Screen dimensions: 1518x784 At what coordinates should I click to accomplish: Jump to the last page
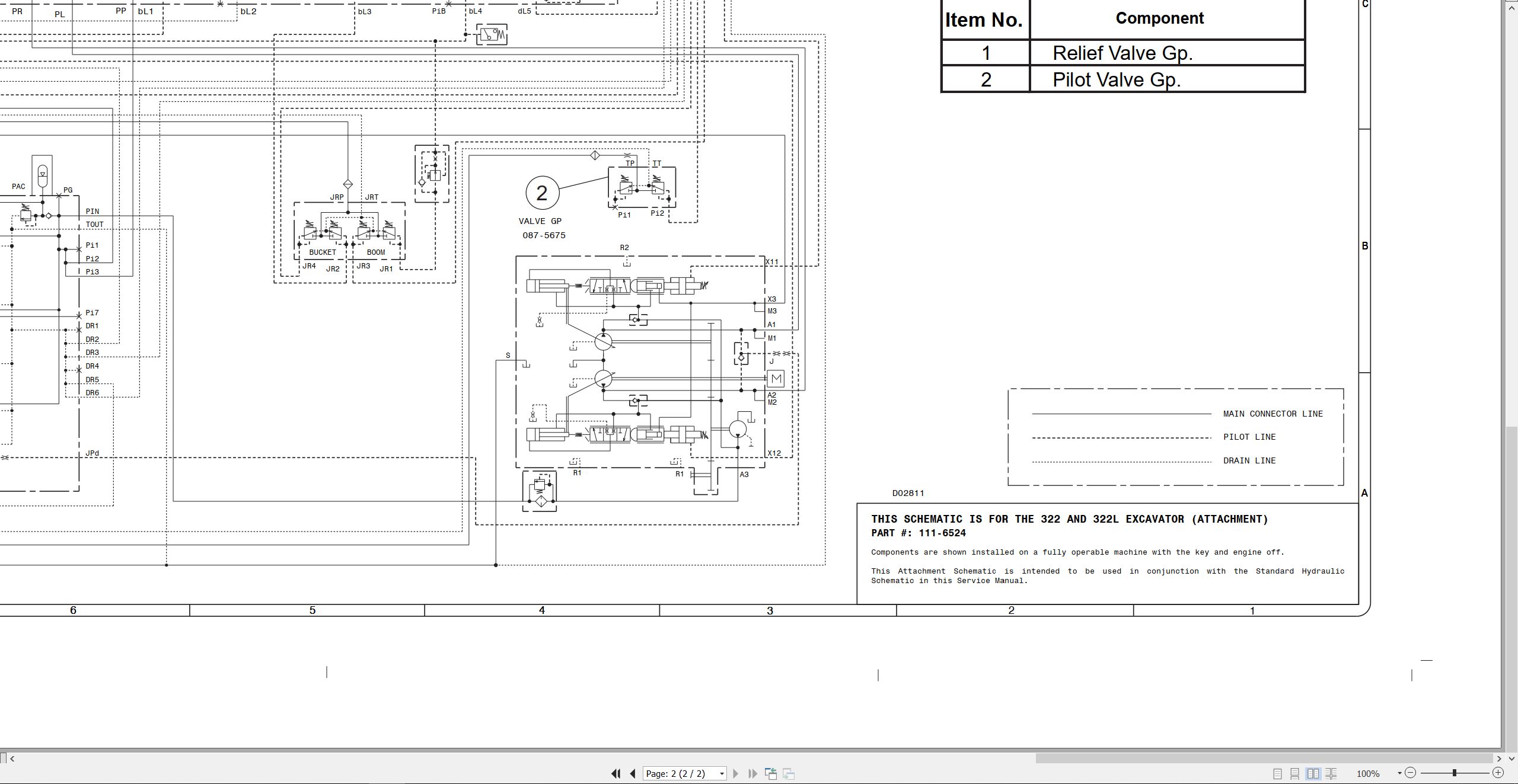(x=753, y=773)
